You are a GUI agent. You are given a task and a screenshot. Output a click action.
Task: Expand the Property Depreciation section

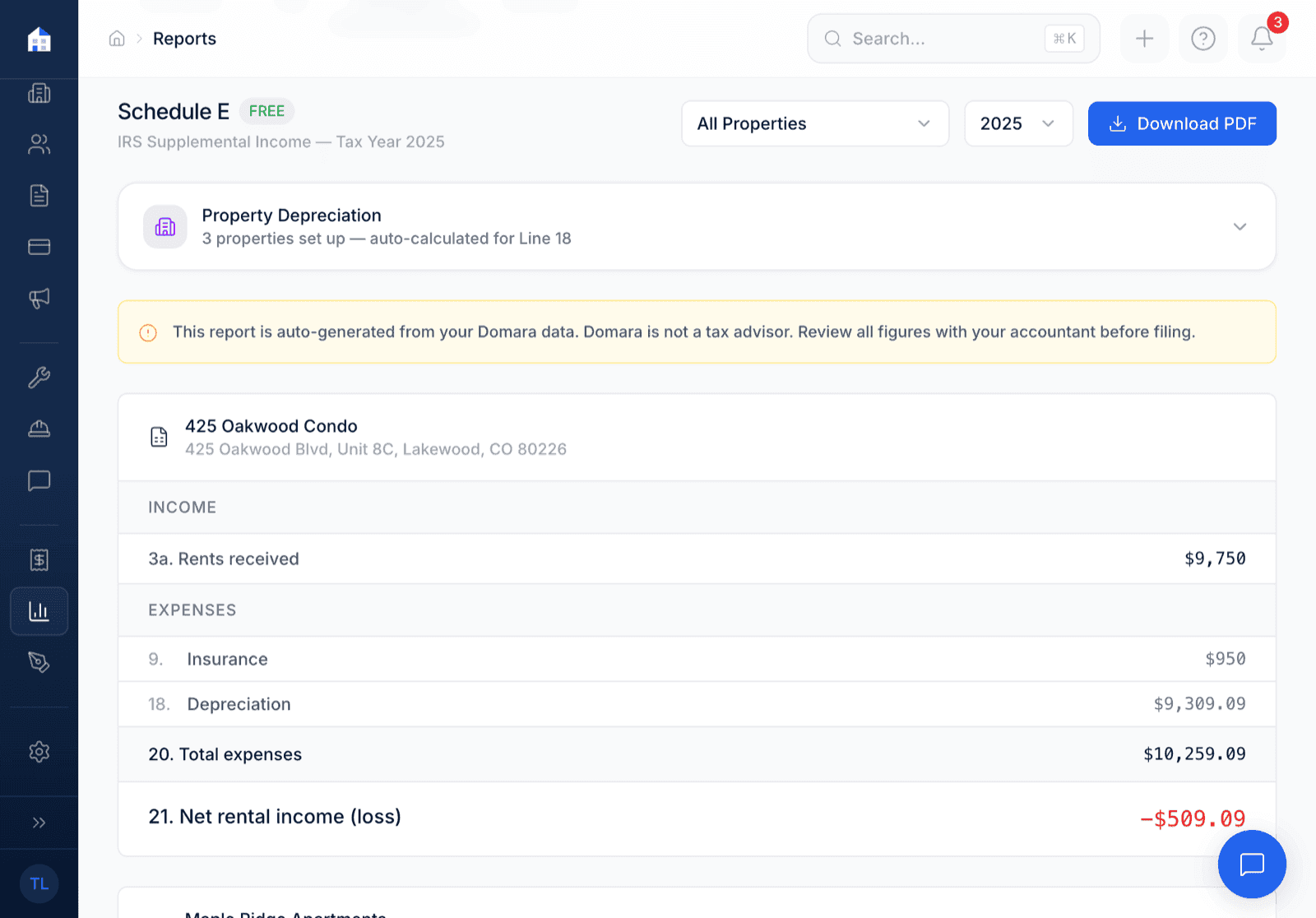[x=1239, y=227]
